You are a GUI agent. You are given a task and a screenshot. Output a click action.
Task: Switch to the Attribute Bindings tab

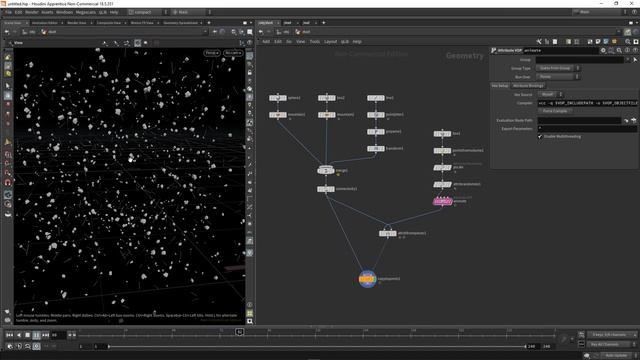tap(528, 86)
